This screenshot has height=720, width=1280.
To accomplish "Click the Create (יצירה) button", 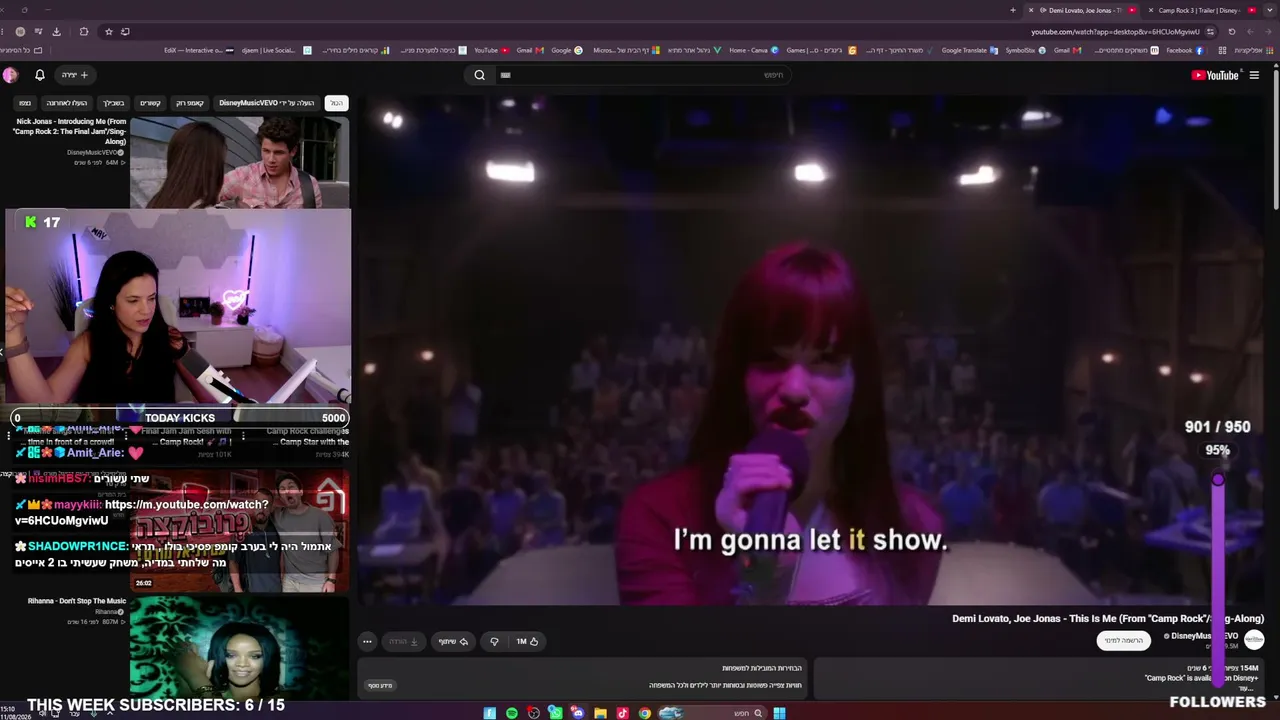I will (x=75, y=75).
